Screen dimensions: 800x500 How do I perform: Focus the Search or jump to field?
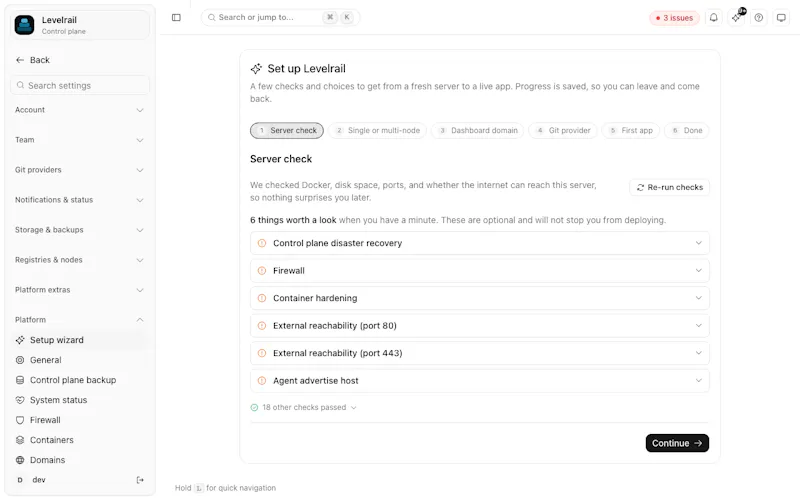pyautogui.click(x=281, y=17)
